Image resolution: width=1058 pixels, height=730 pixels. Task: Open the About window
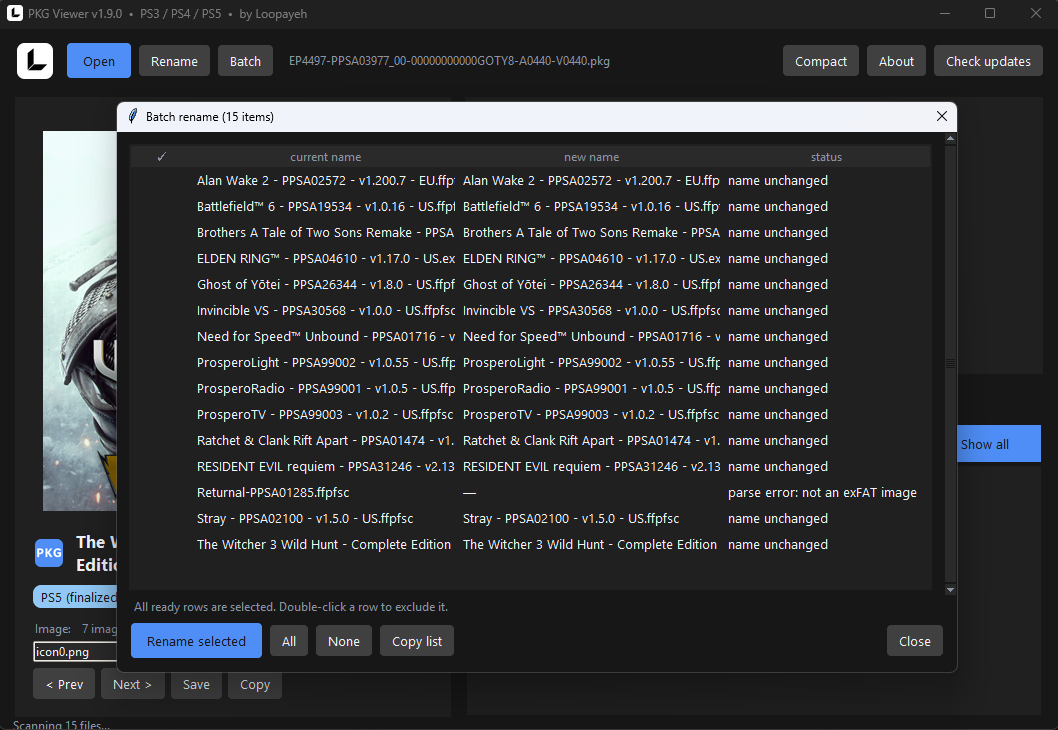tap(896, 61)
